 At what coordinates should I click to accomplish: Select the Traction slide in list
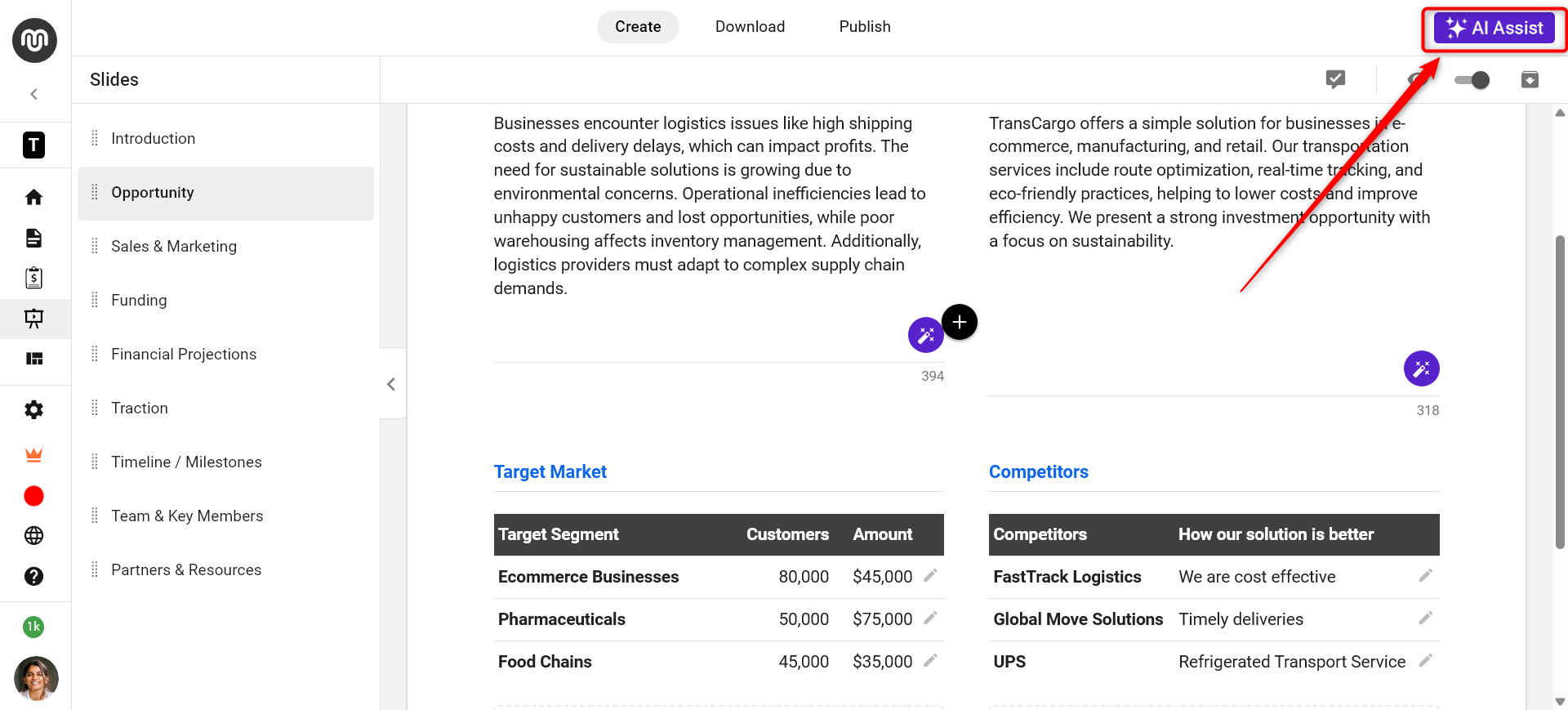(140, 408)
